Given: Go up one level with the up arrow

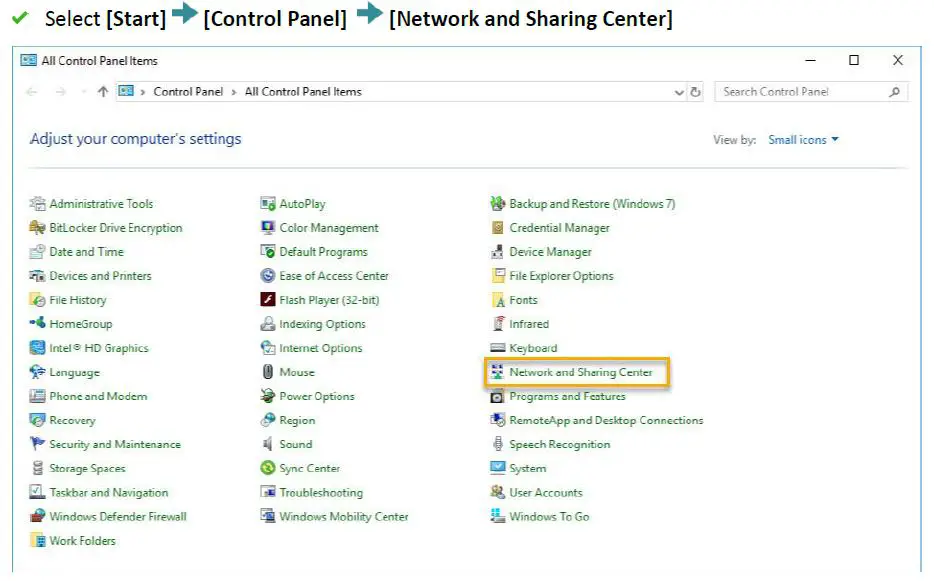Looking at the screenshot, I should 103,92.
